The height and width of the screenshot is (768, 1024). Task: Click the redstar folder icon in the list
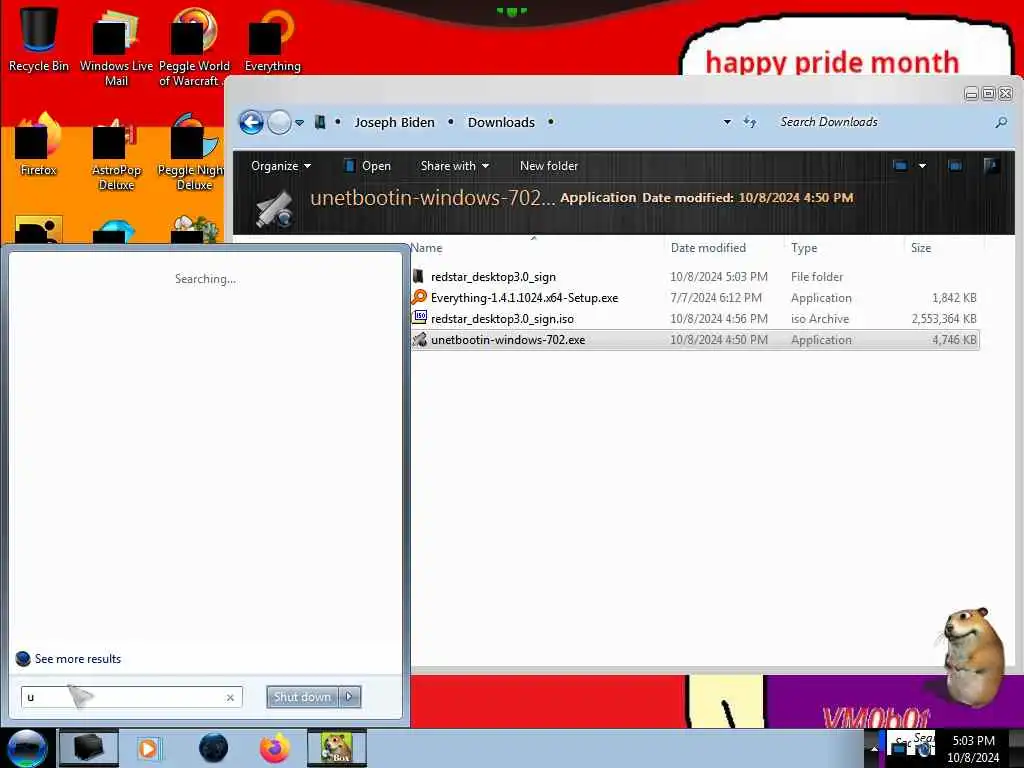tap(419, 276)
